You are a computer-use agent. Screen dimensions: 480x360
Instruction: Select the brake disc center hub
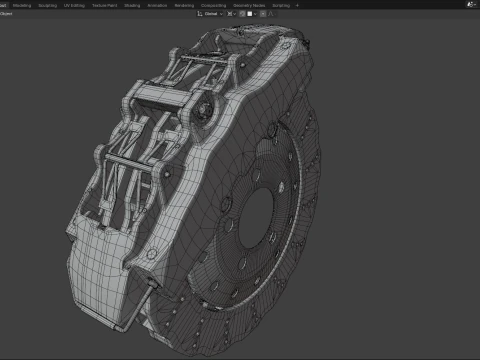(256, 218)
